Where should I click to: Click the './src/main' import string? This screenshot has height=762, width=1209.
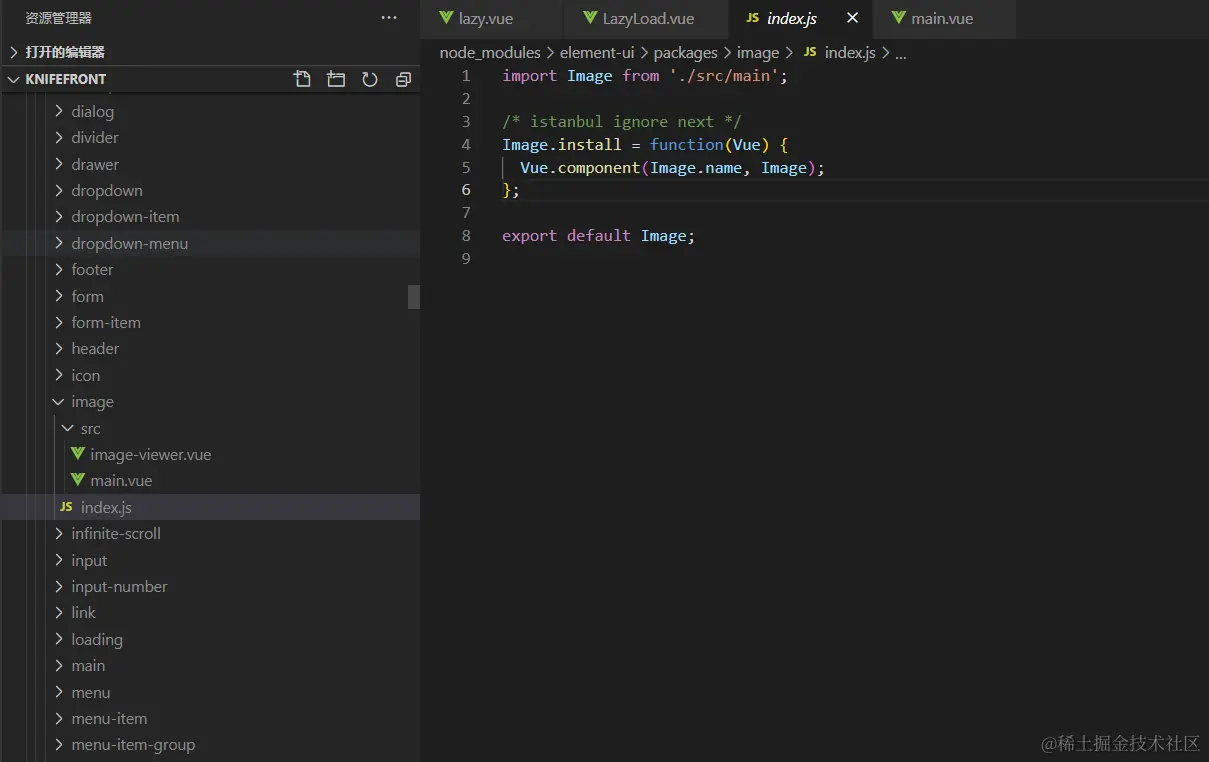point(725,76)
